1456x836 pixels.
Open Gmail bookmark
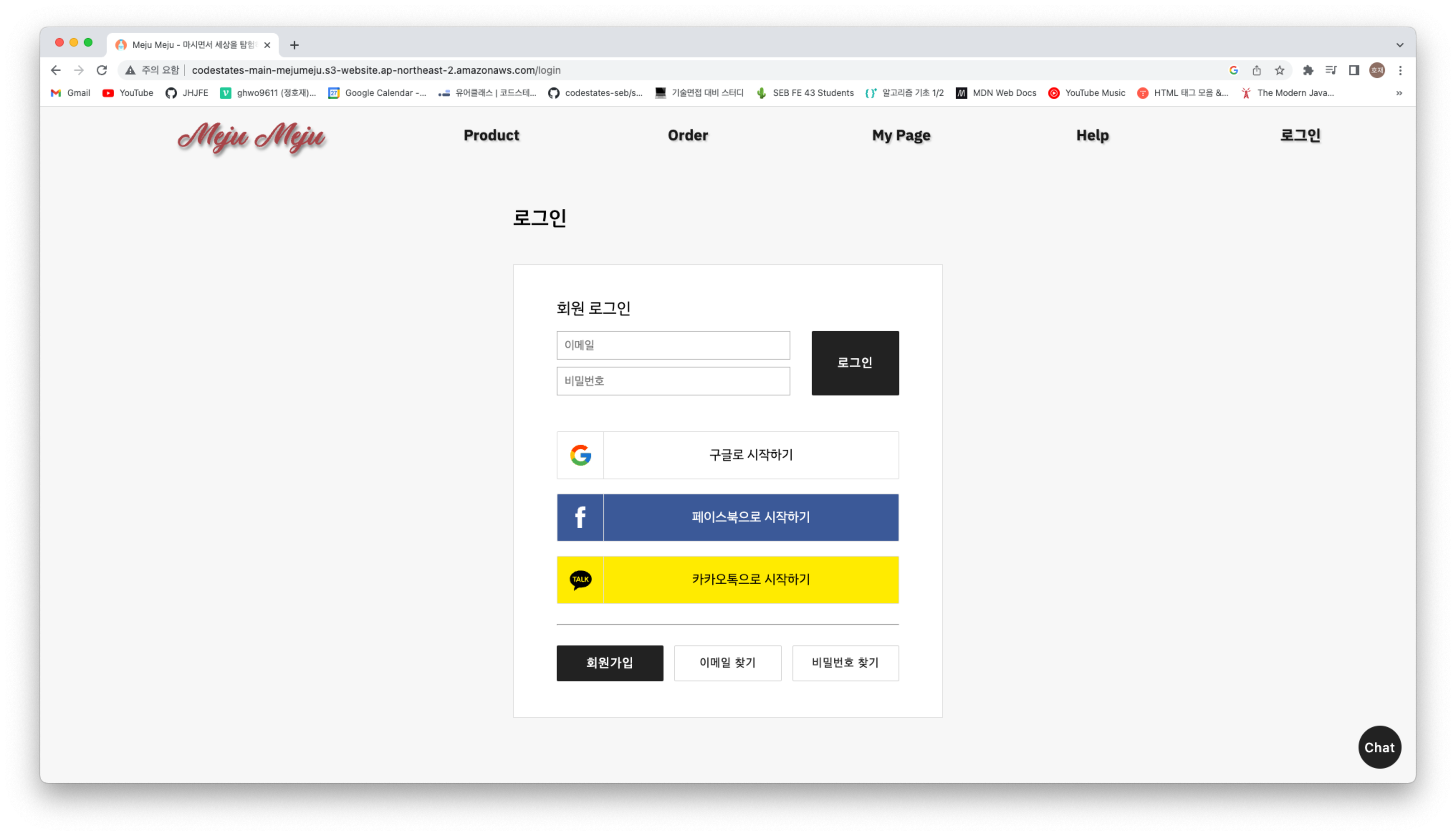tap(71, 93)
